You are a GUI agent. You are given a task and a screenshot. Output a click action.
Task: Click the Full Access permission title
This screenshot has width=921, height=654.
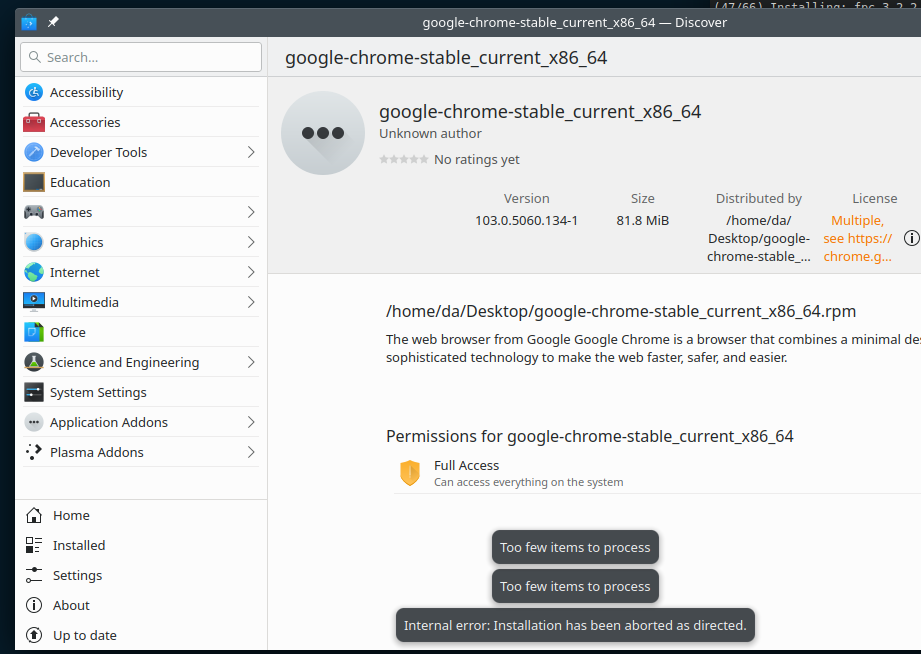[x=466, y=465]
